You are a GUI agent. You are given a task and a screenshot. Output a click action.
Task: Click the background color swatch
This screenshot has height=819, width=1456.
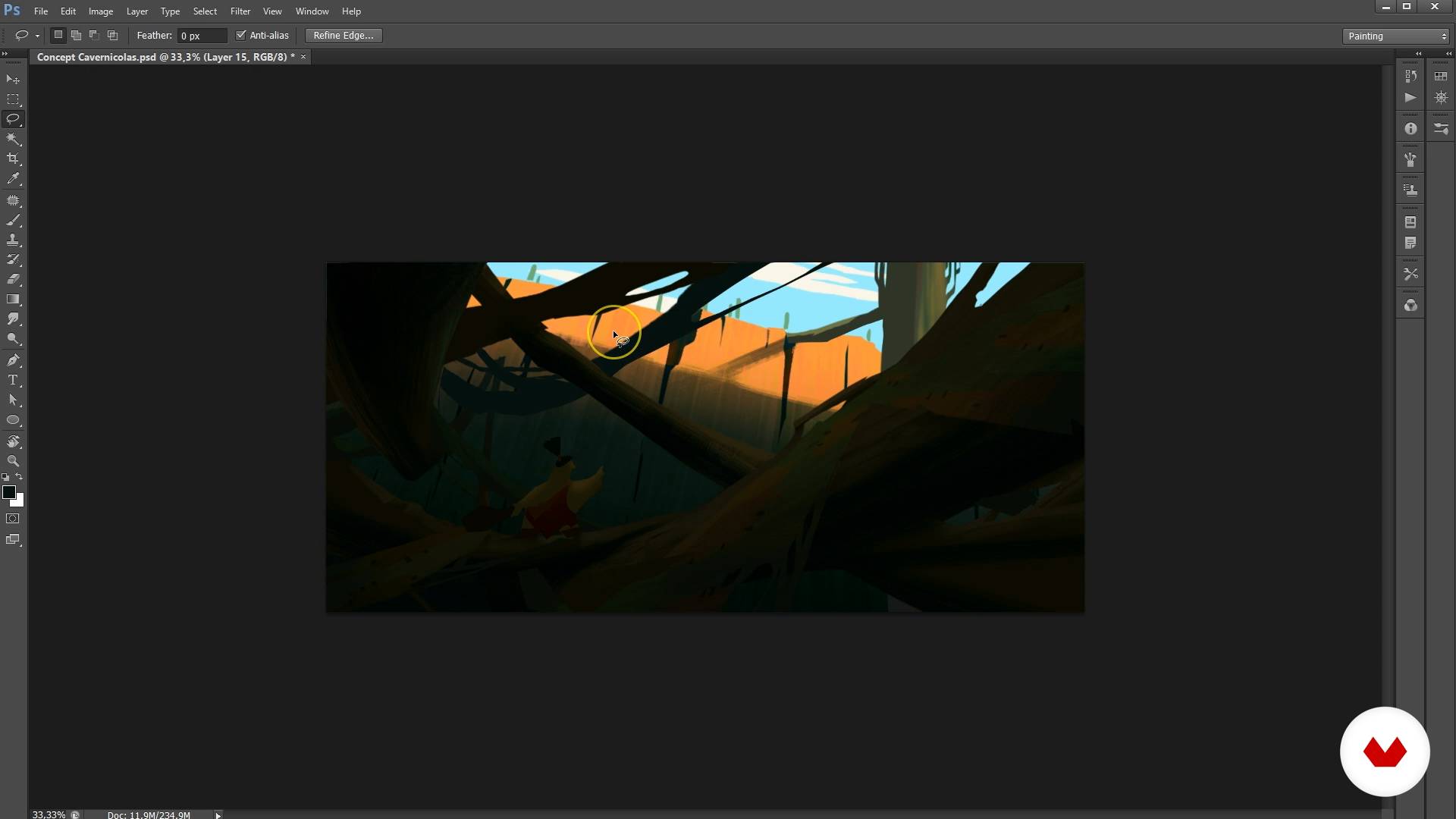(x=20, y=502)
